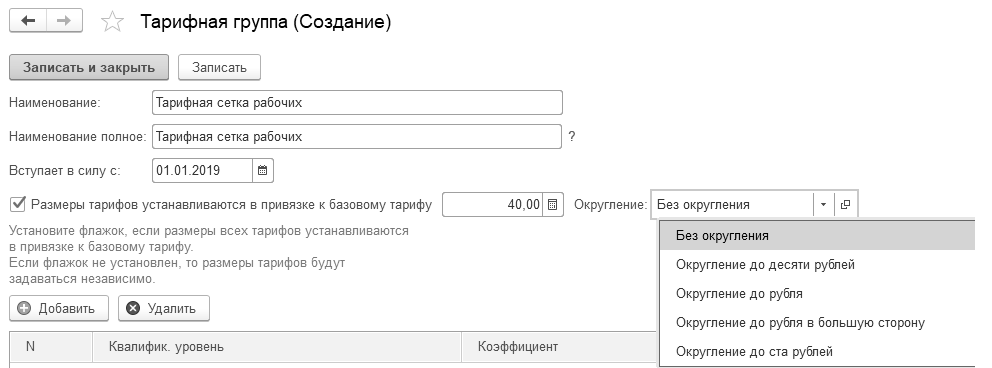Open the calendar picker for effective date
Screen dimensions: 992x368
click(x=263, y=171)
